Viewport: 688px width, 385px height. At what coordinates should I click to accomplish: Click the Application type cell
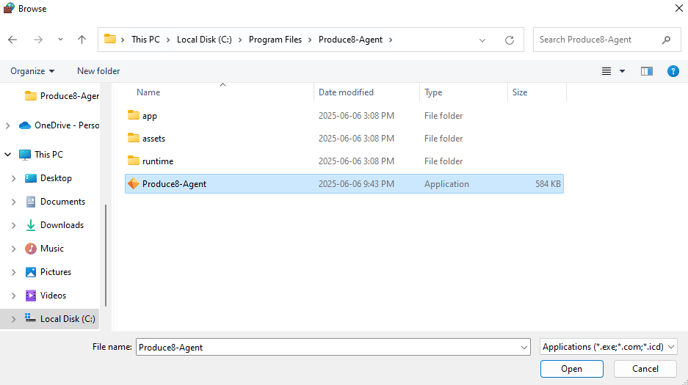tap(446, 184)
